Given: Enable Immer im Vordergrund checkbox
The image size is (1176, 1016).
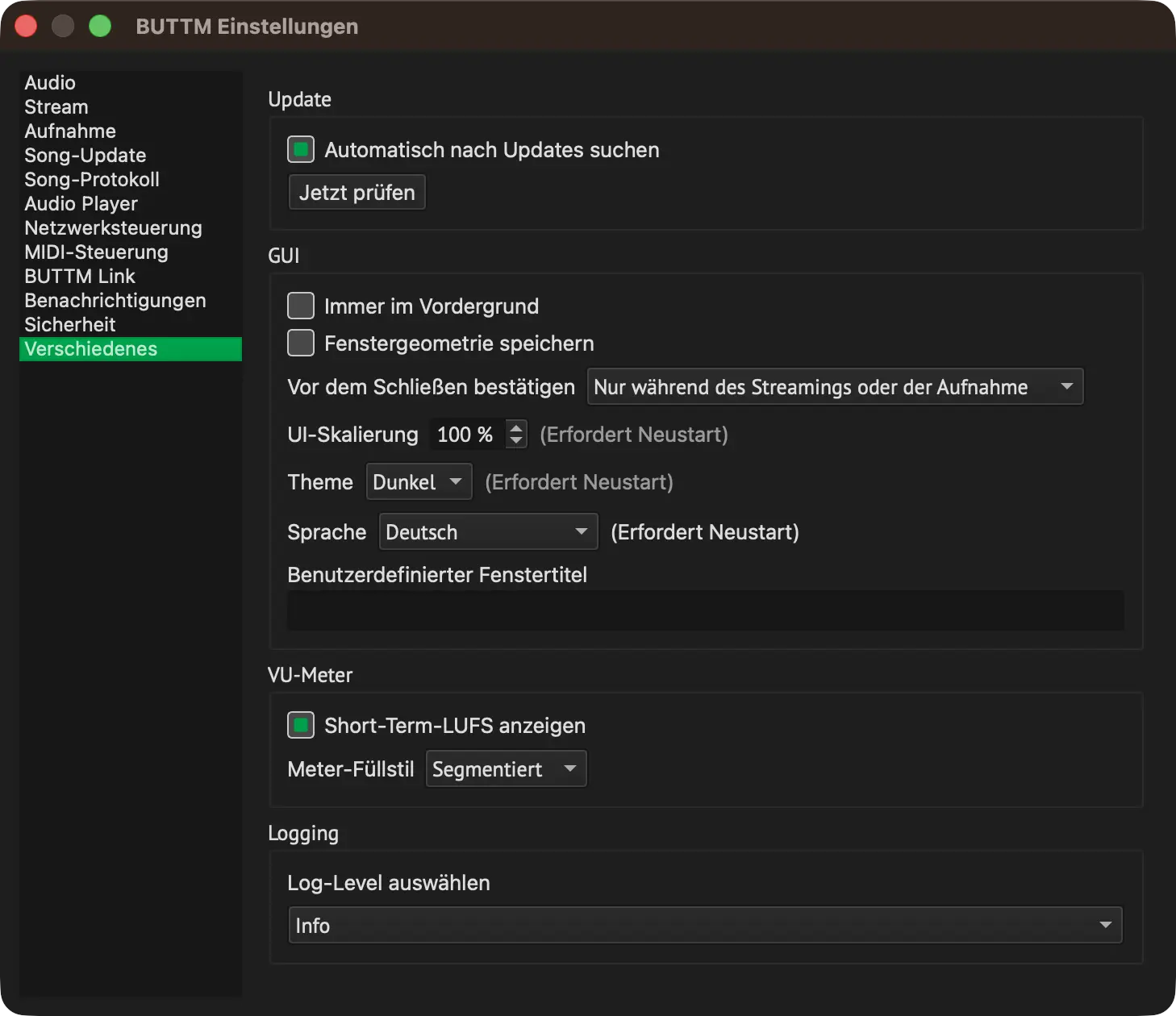Looking at the screenshot, I should point(301,306).
